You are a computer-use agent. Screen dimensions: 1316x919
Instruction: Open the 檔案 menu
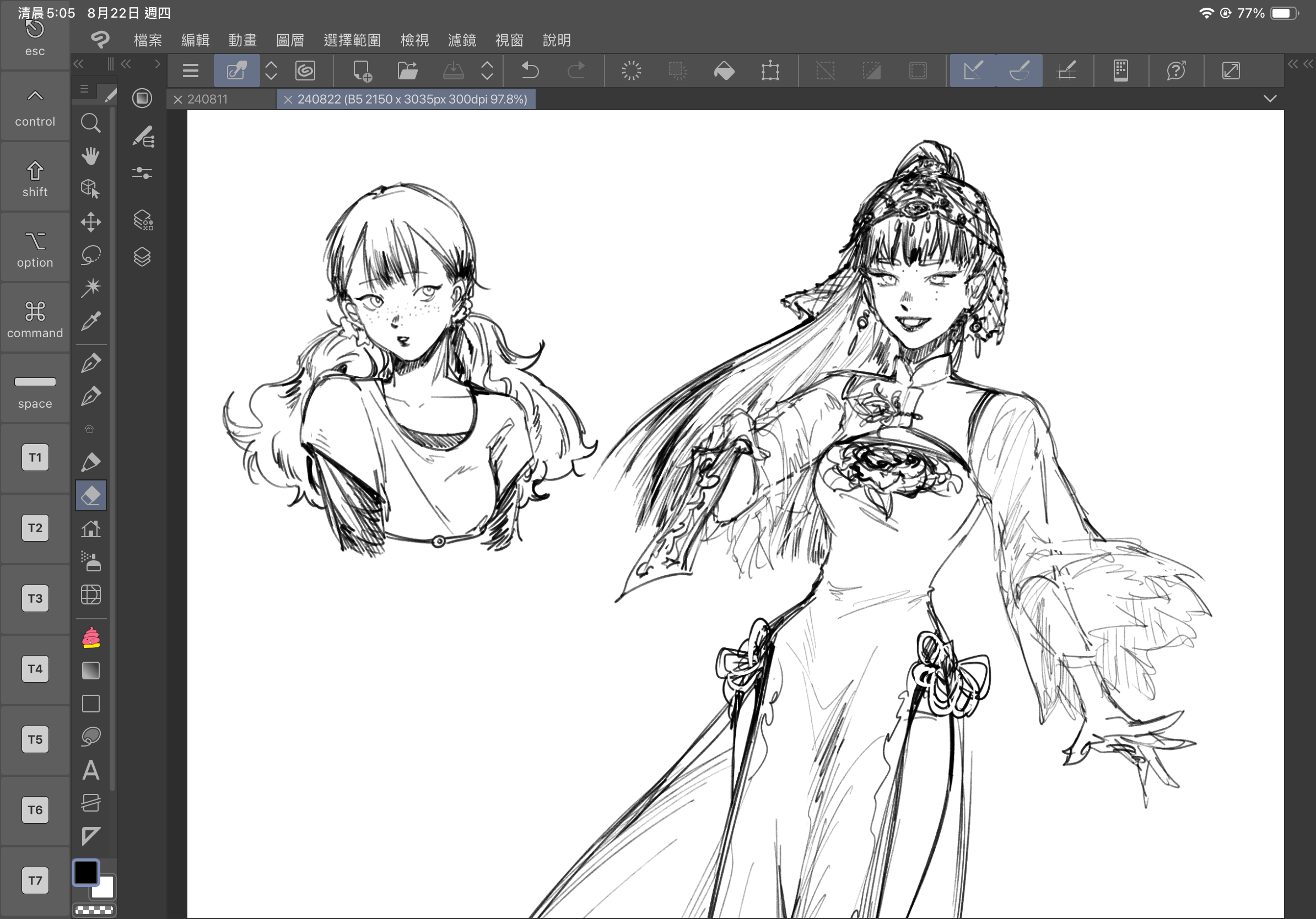click(148, 40)
